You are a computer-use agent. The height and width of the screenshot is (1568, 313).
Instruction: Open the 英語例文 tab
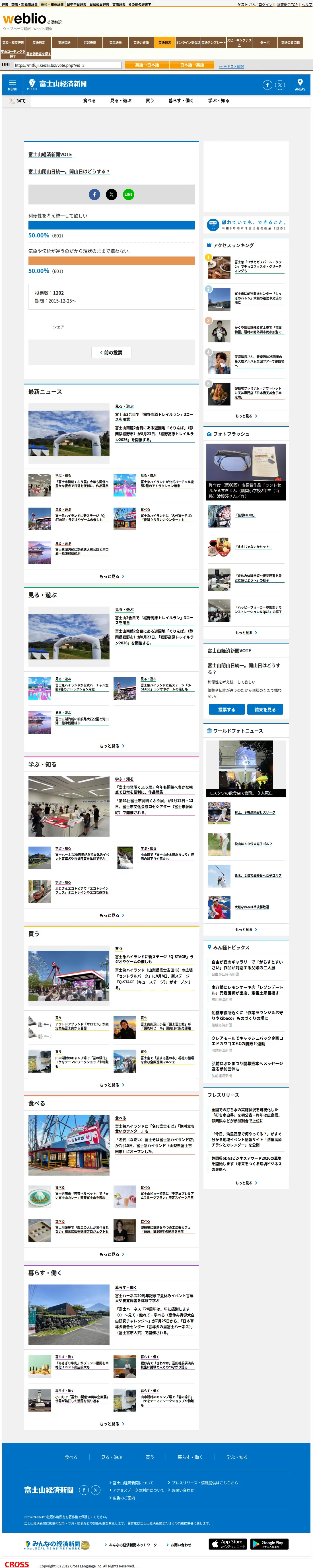pyautogui.click(x=38, y=43)
